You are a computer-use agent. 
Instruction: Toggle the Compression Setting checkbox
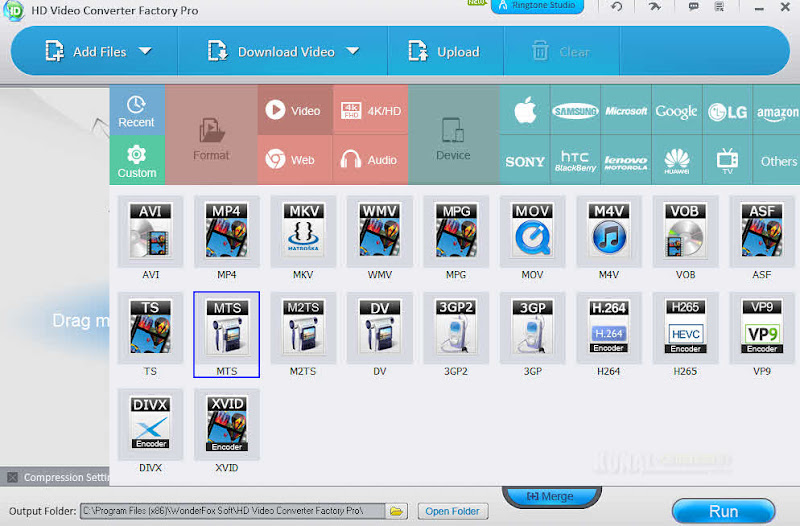click(13, 478)
